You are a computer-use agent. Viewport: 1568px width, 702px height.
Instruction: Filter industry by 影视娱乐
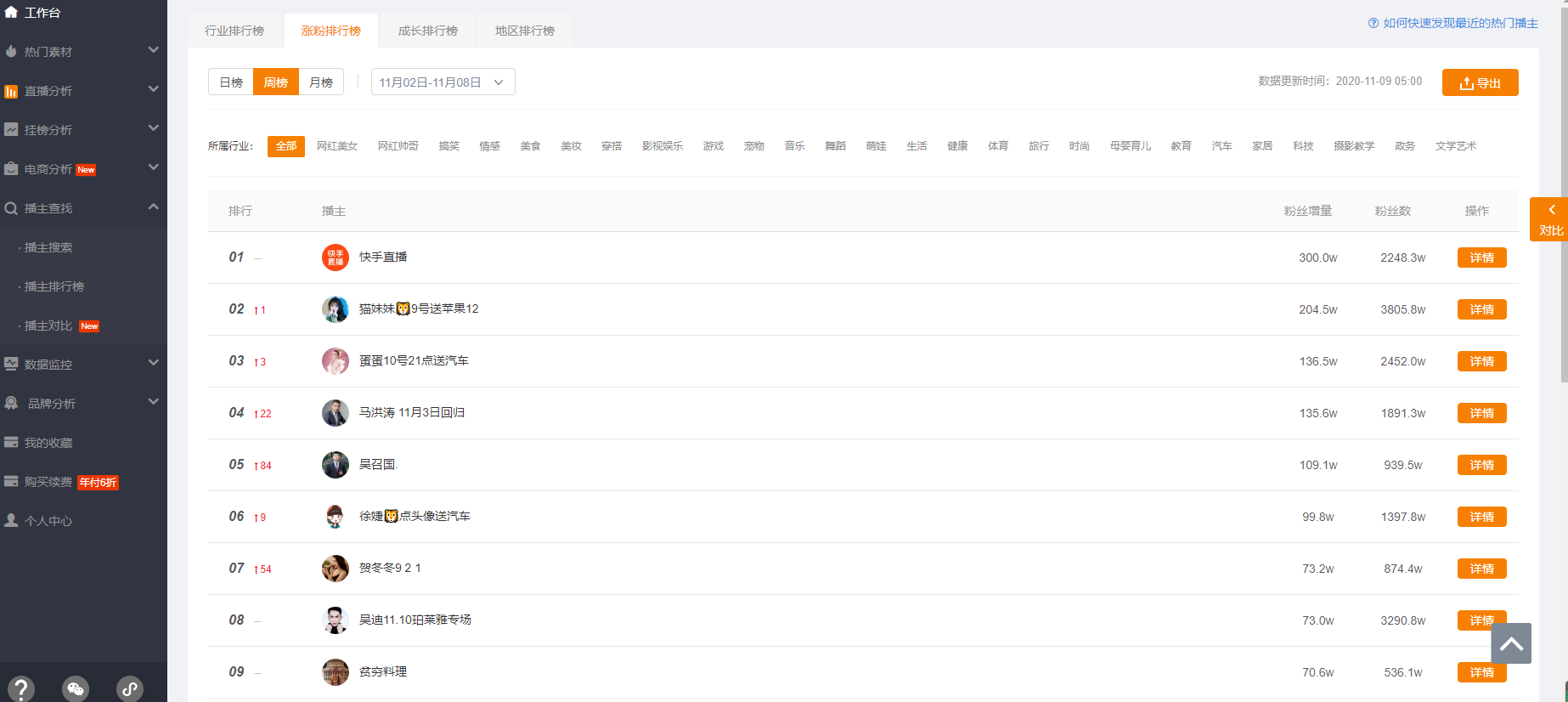663,146
